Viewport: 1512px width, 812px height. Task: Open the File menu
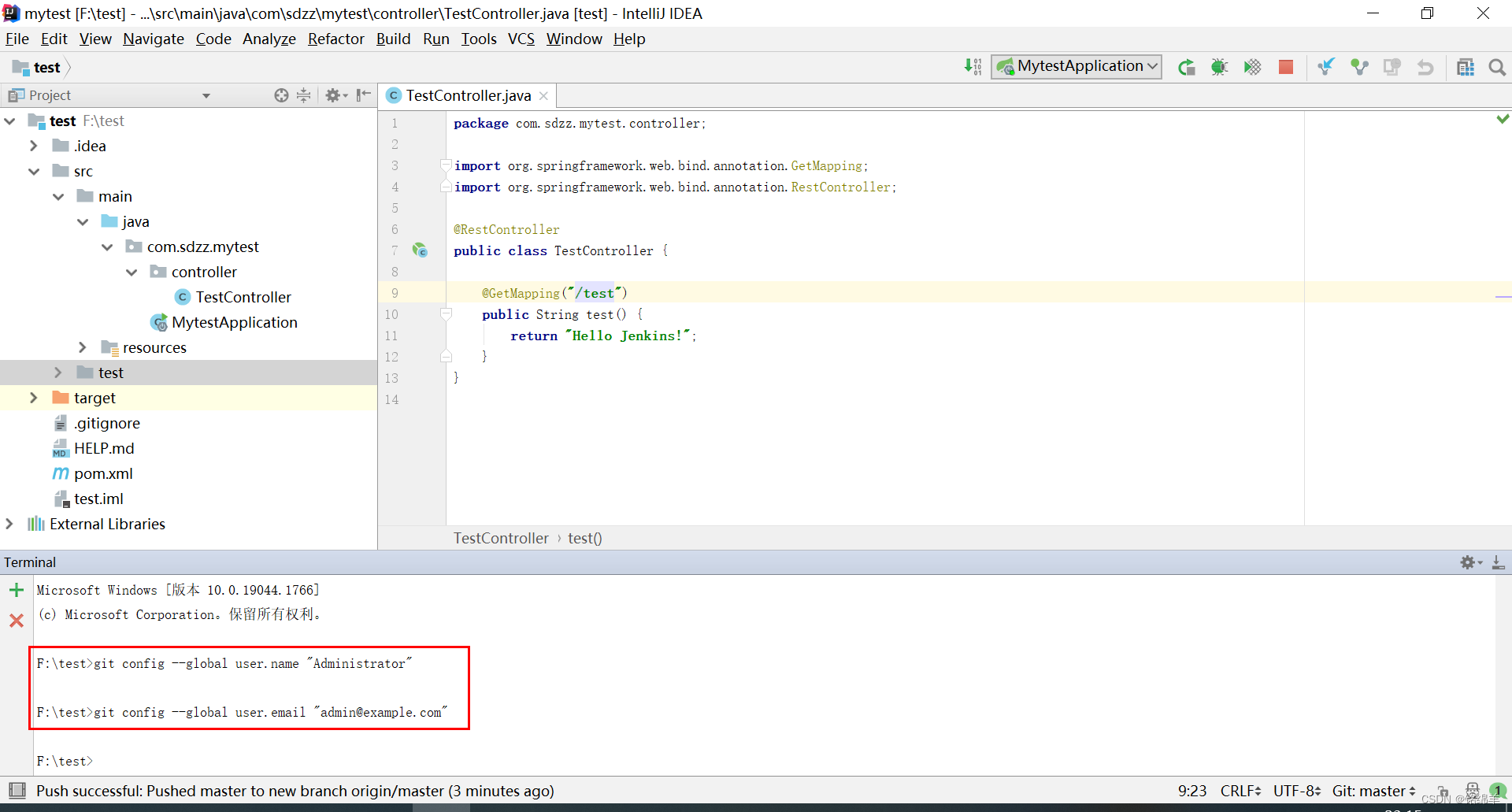[17, 39]
